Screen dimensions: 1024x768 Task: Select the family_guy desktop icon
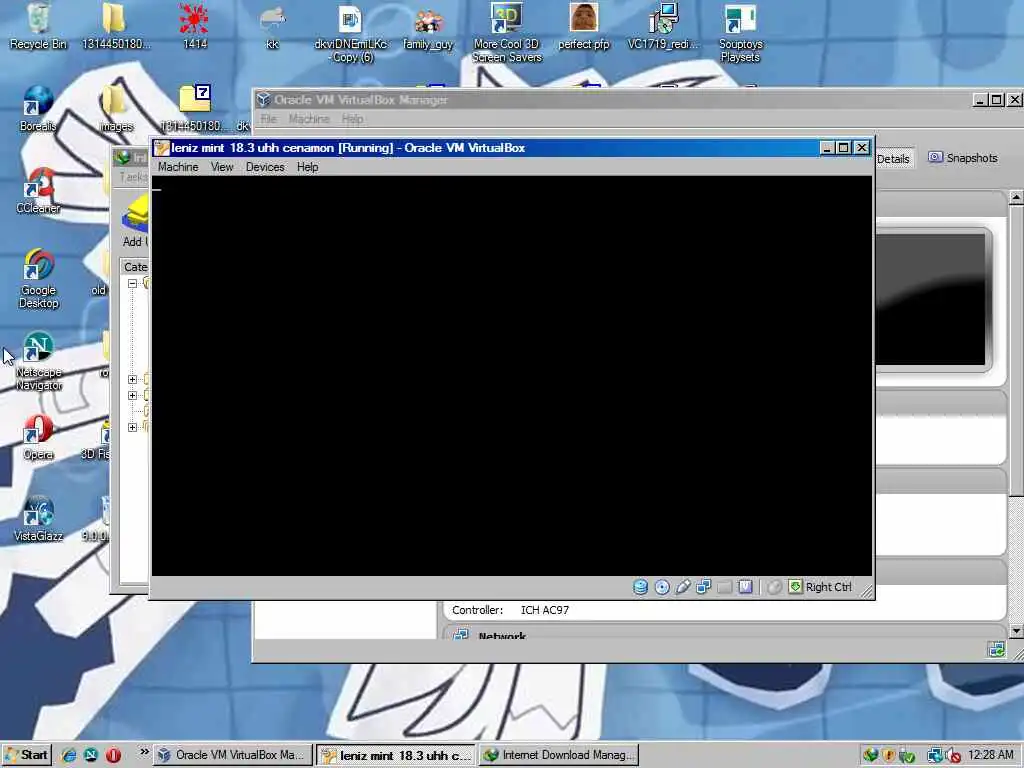pyautogui.click(x=428, y=26)
